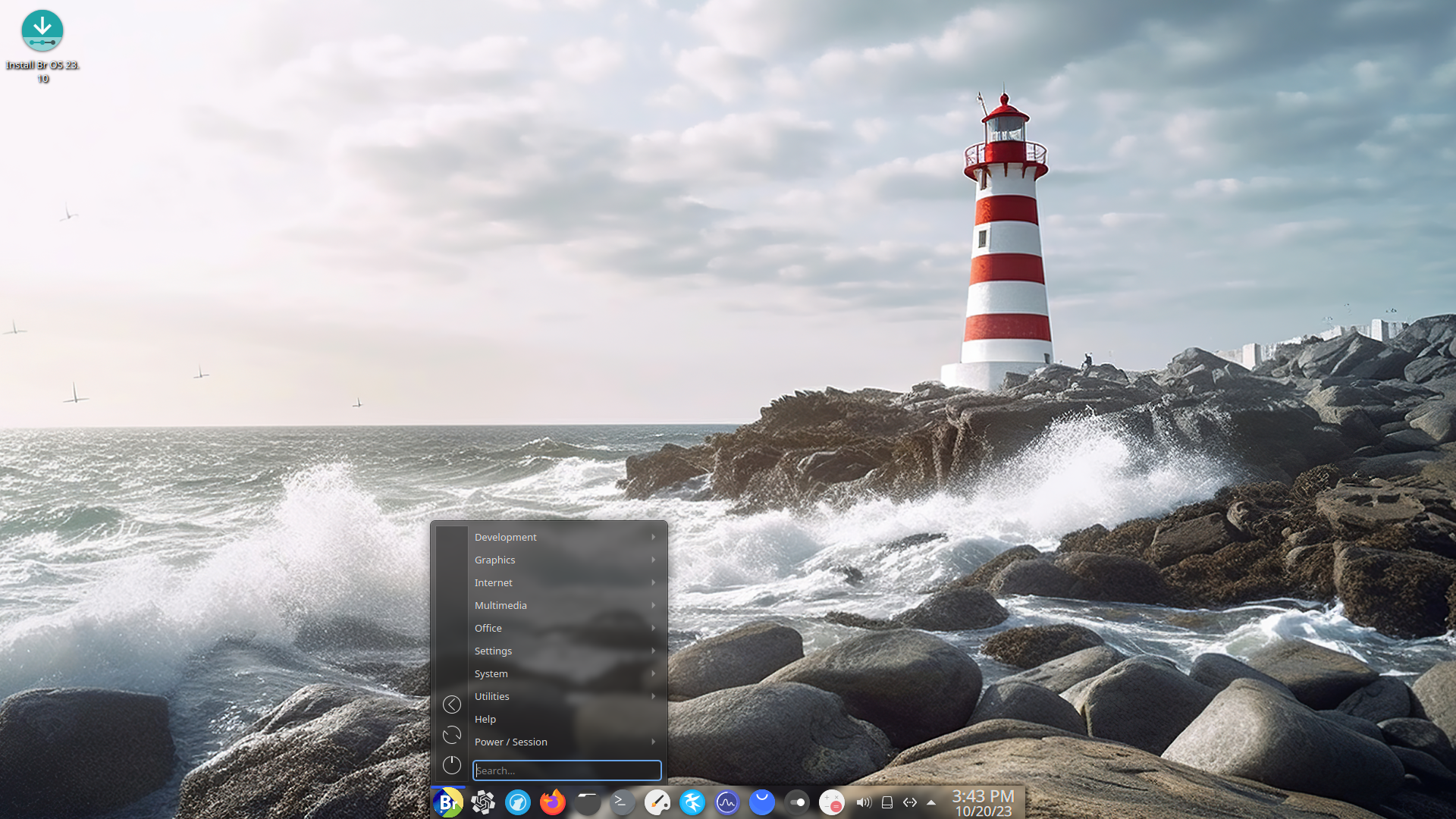Focus the Search field in launcher menu
The image size is (1456, 819).
(567, 770)
